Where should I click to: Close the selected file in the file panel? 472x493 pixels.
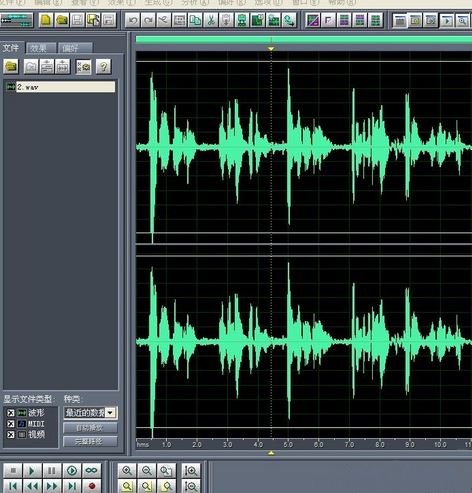tap(31, 67)
